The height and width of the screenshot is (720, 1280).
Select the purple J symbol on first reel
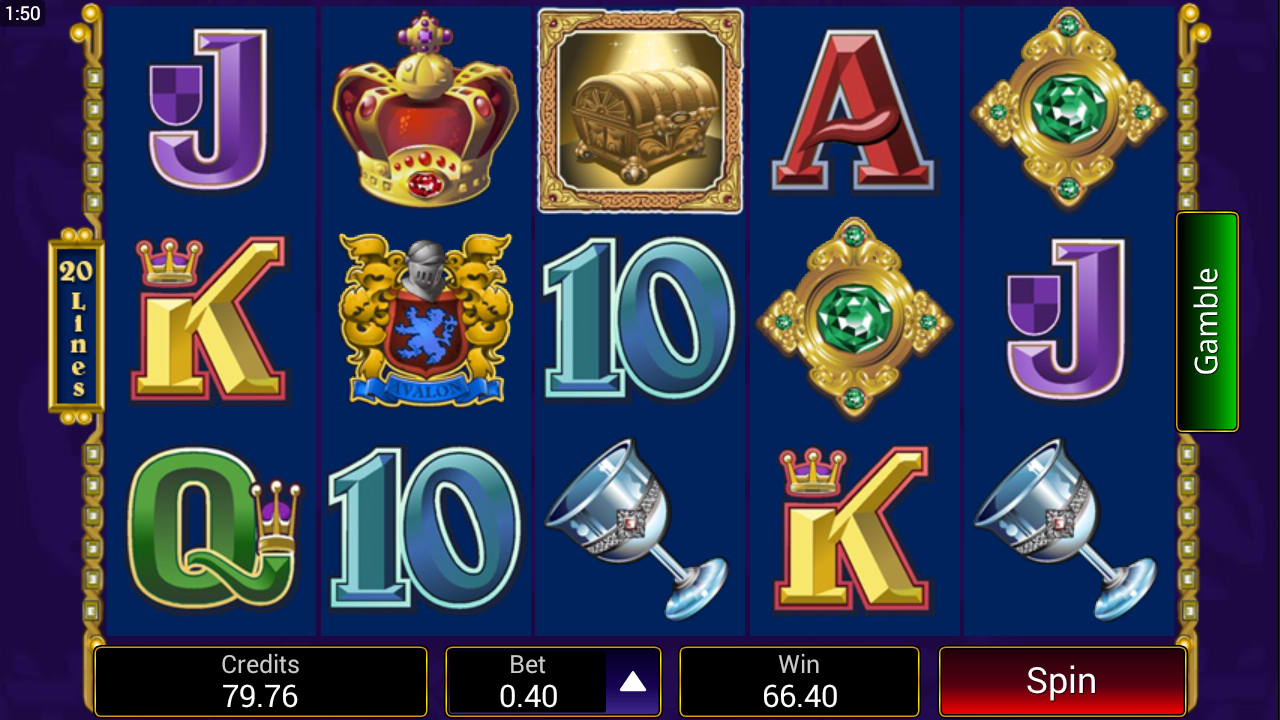209,109
